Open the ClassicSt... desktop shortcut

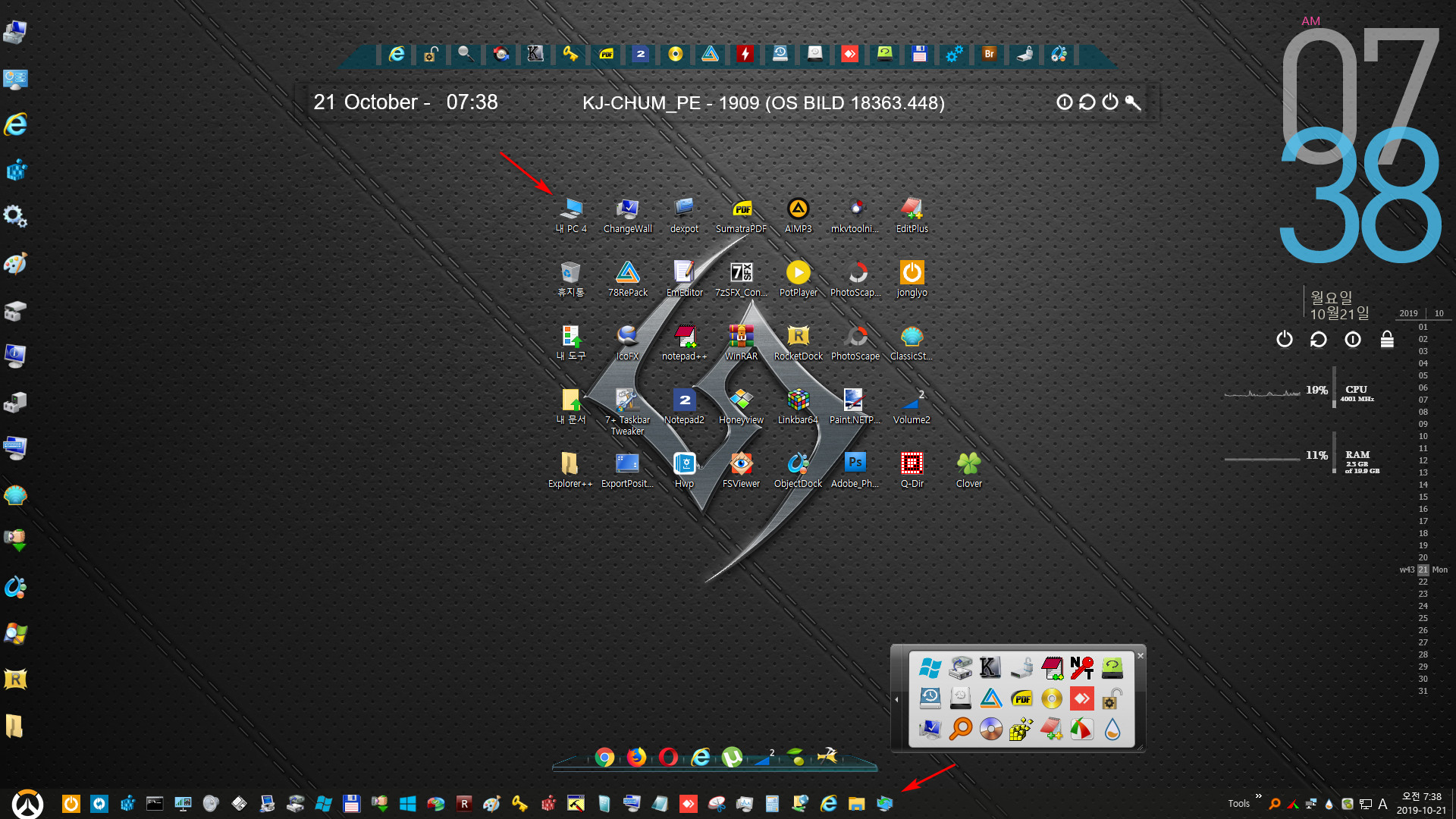(x=912, y=343)
